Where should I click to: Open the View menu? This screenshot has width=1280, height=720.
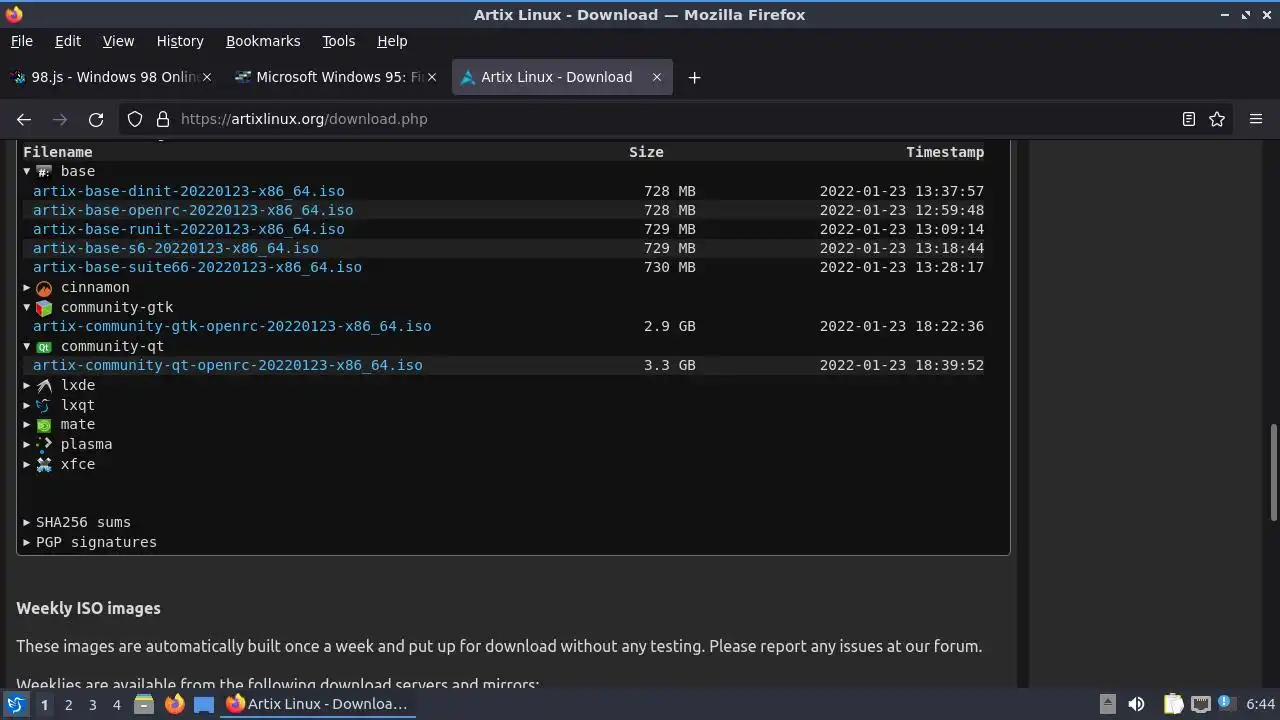[118, 41]
